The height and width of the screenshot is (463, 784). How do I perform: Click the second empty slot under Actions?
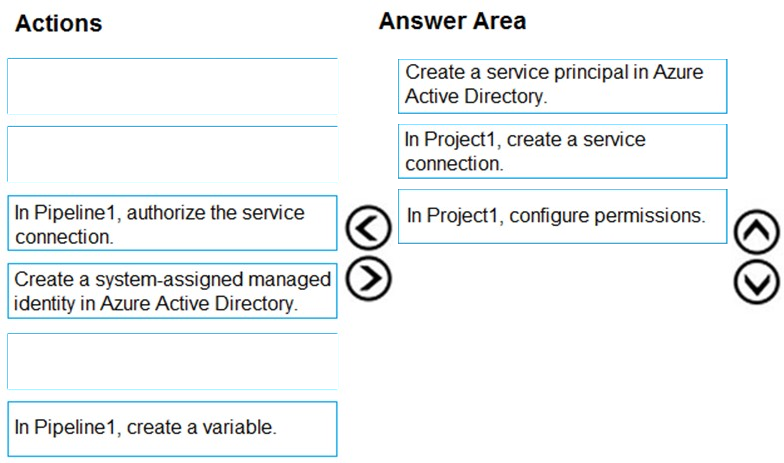[x=172, y=154]
